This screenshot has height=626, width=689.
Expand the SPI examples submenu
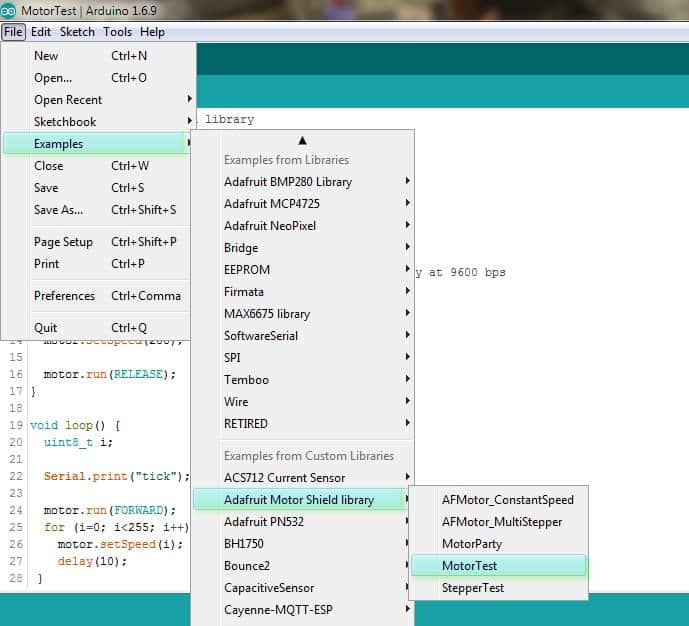coord(303,358)
